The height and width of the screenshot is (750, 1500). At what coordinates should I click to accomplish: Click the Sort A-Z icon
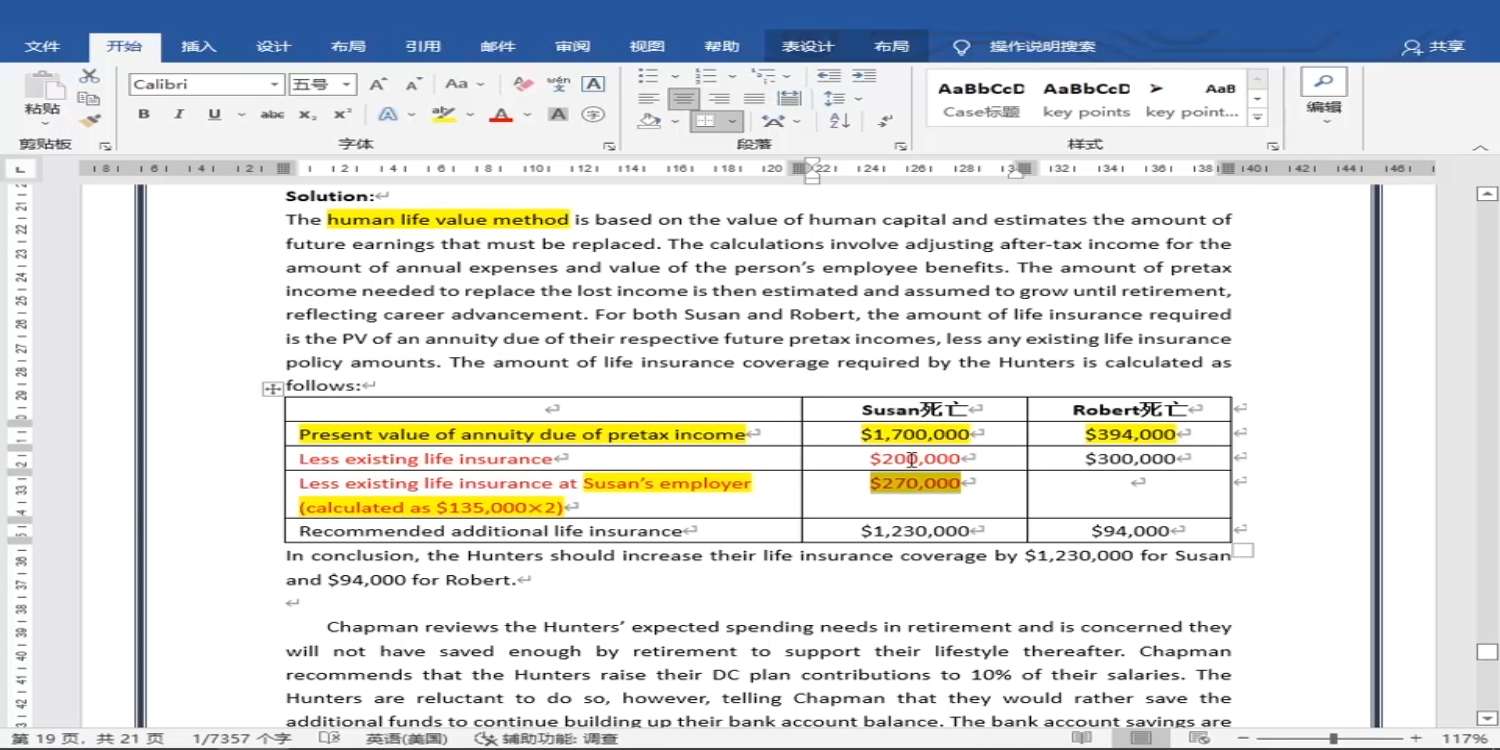pyautogui.click(x=839, y=121)
